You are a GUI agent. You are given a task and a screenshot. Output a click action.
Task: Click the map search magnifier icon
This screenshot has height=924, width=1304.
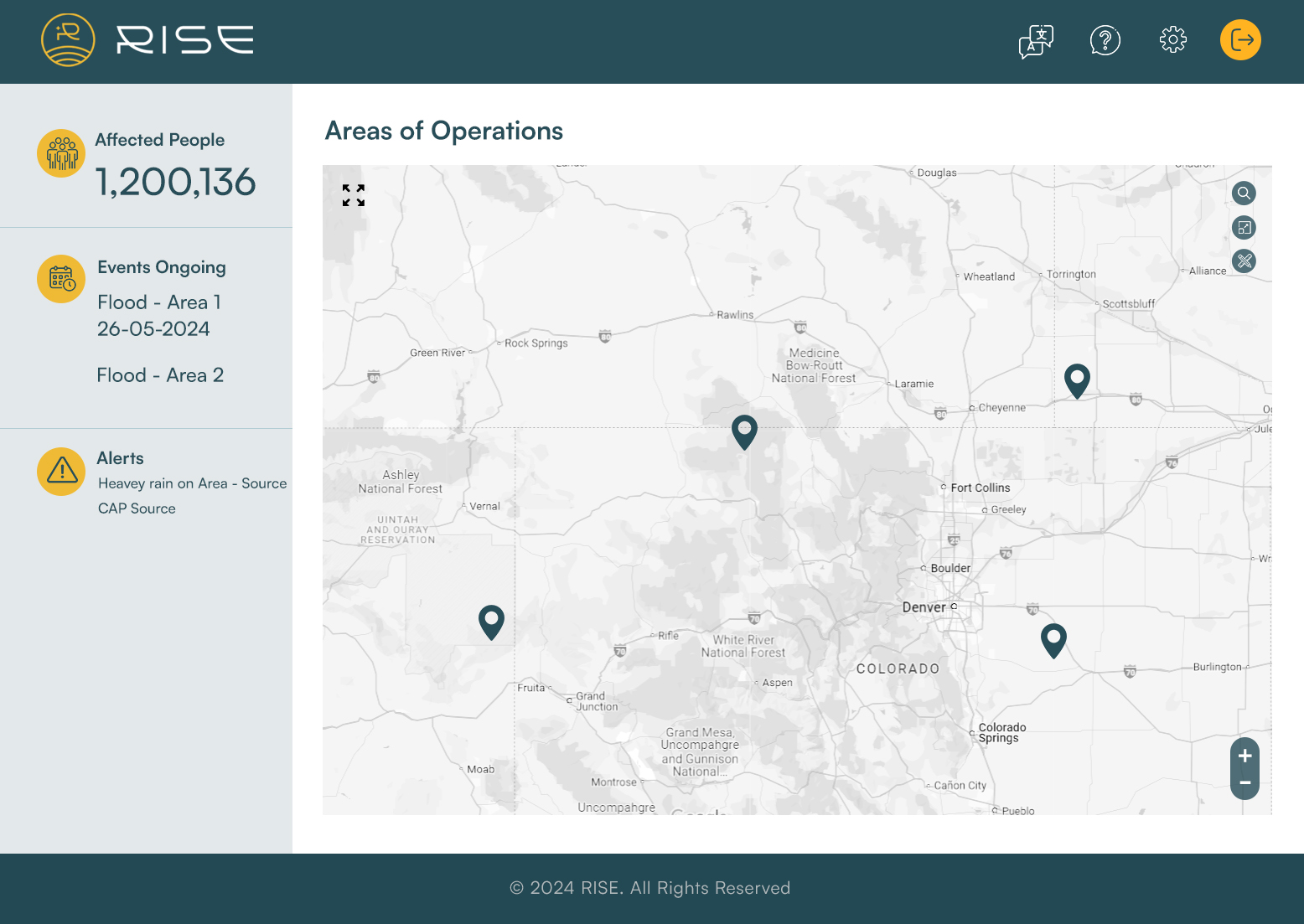point(1244,194)
